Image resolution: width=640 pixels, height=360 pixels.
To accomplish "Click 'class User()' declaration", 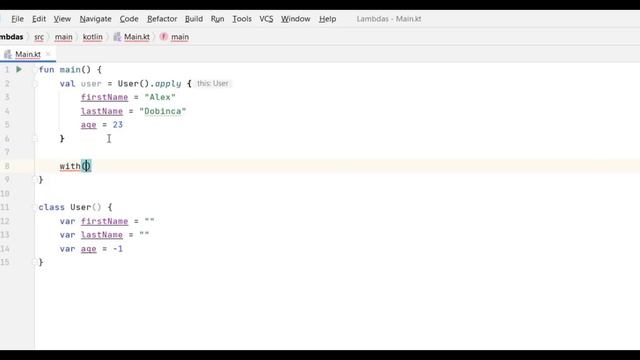I will click(x=70, y=207).
